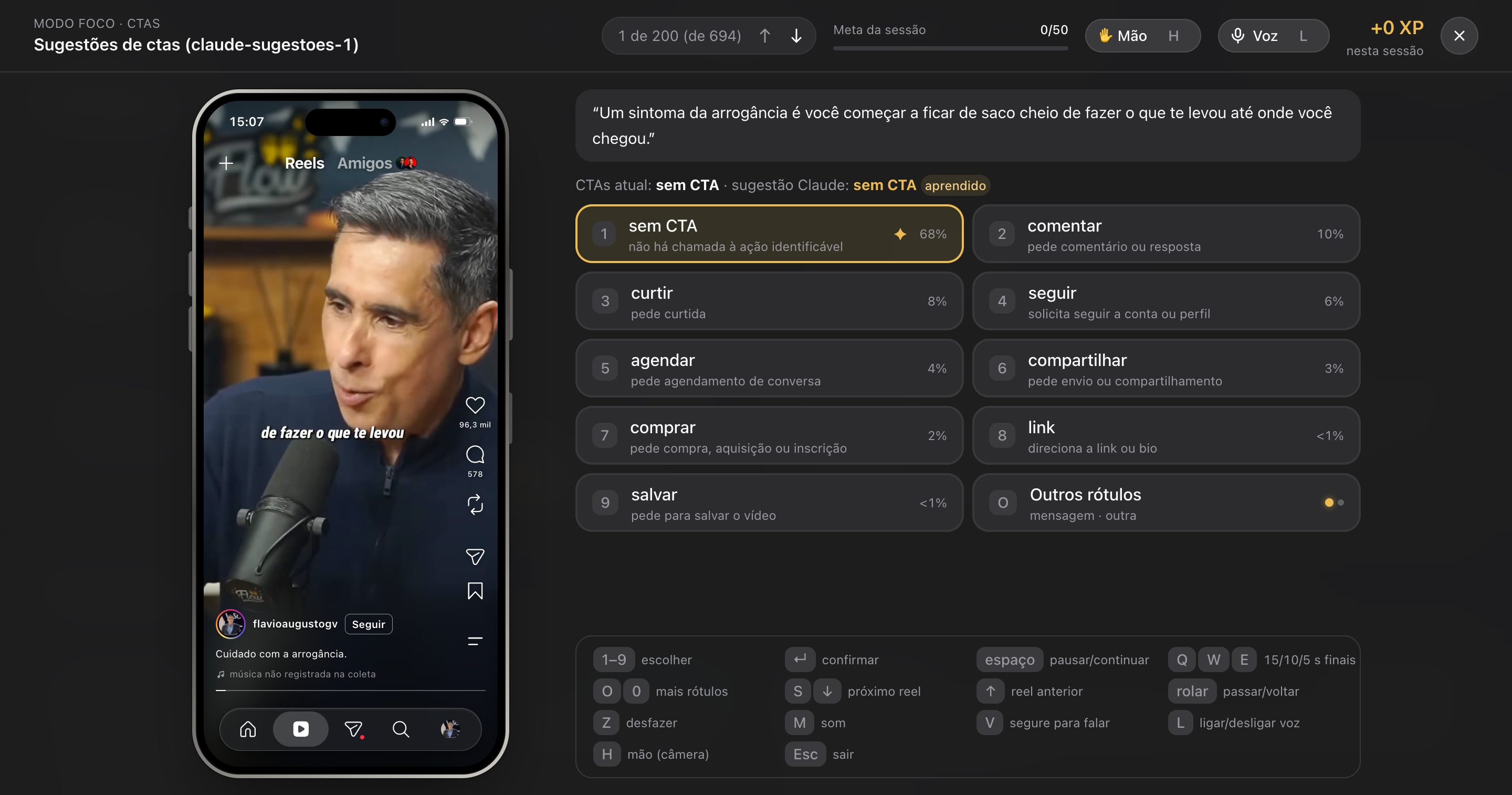Click the '96,3 mil' likes count
The image size is (1512, 795).
[x=475, y=424]
